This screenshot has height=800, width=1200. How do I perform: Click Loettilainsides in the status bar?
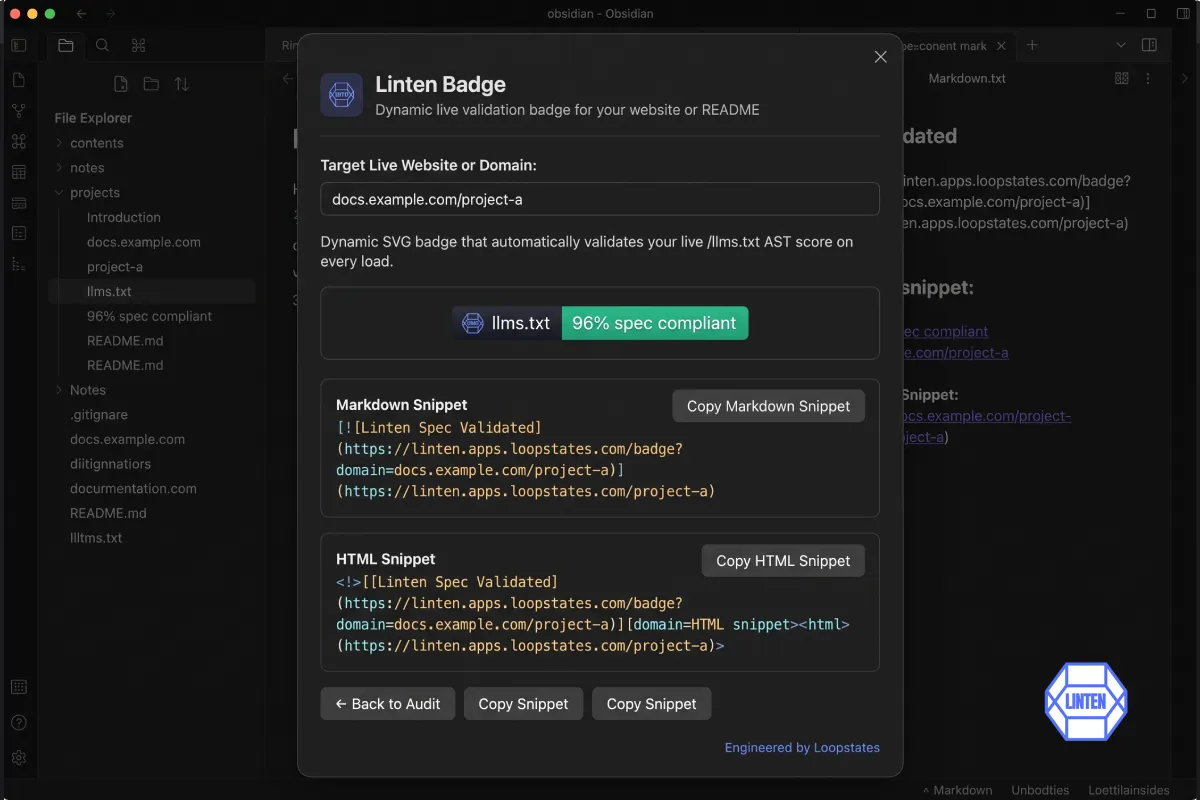[x=1129, y=790]
